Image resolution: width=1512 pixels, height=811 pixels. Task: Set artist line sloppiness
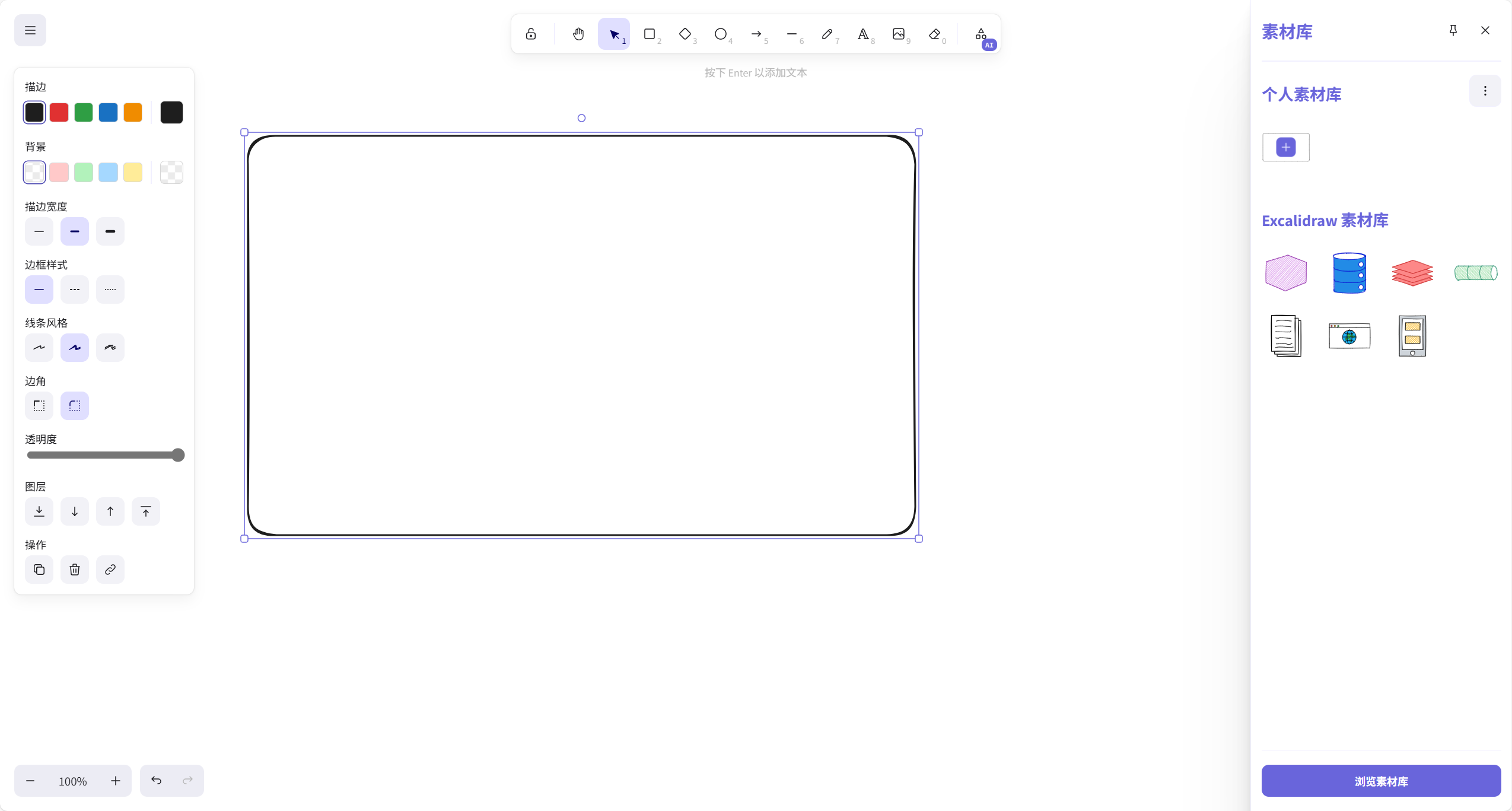[x=75, y=348]
